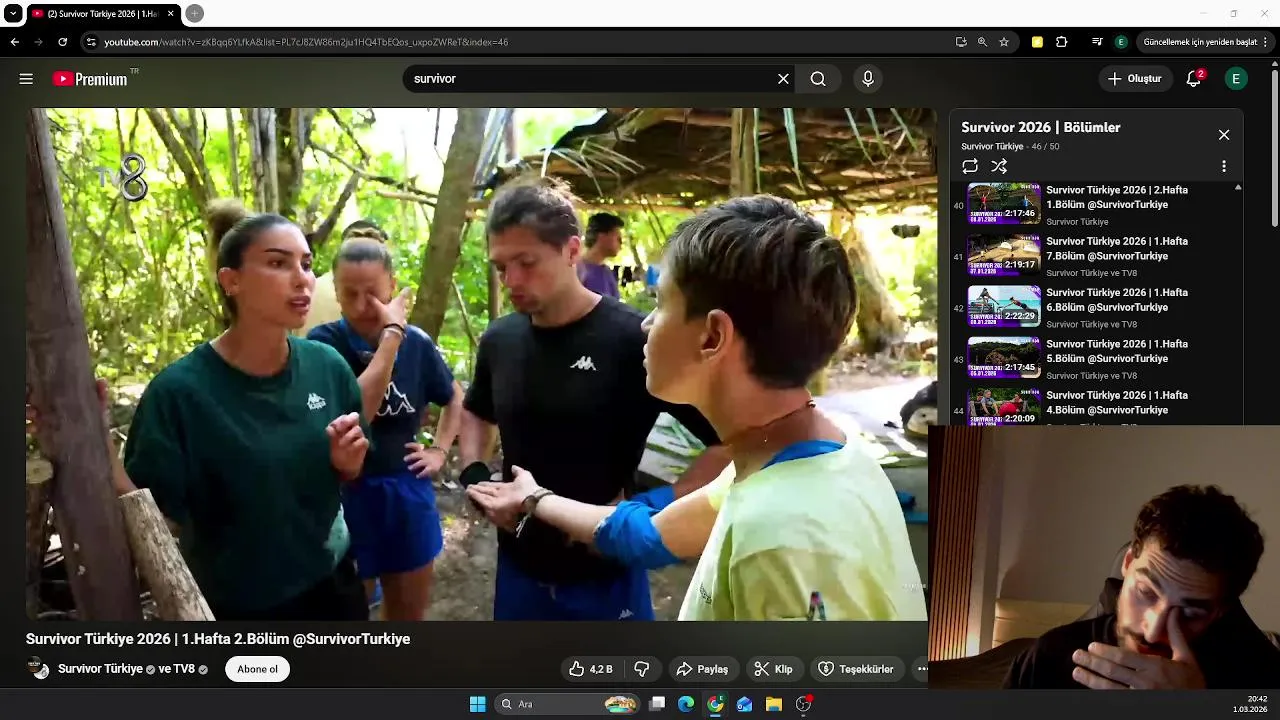
Task: Click the Oluştur create button
Action: point(1135,79)
